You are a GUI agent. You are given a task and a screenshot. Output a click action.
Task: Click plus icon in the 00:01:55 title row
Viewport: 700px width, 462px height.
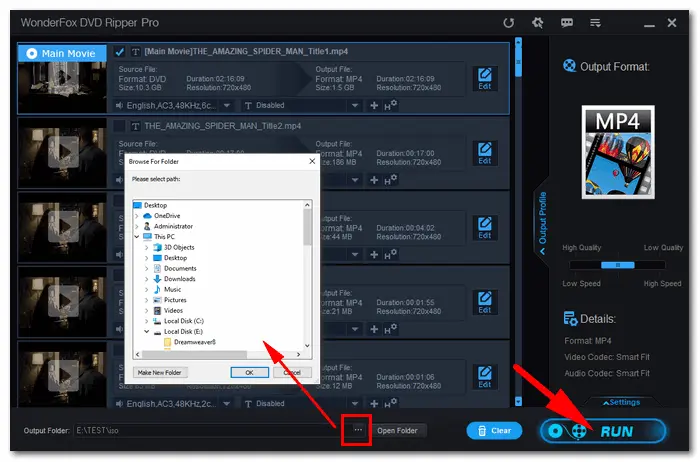[x=374, y=329]
